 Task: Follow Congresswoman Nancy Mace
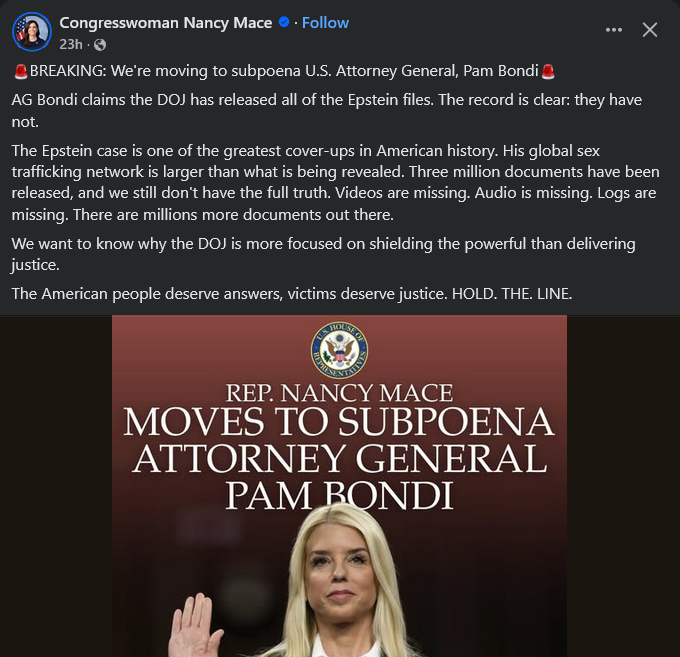(325, 23)
